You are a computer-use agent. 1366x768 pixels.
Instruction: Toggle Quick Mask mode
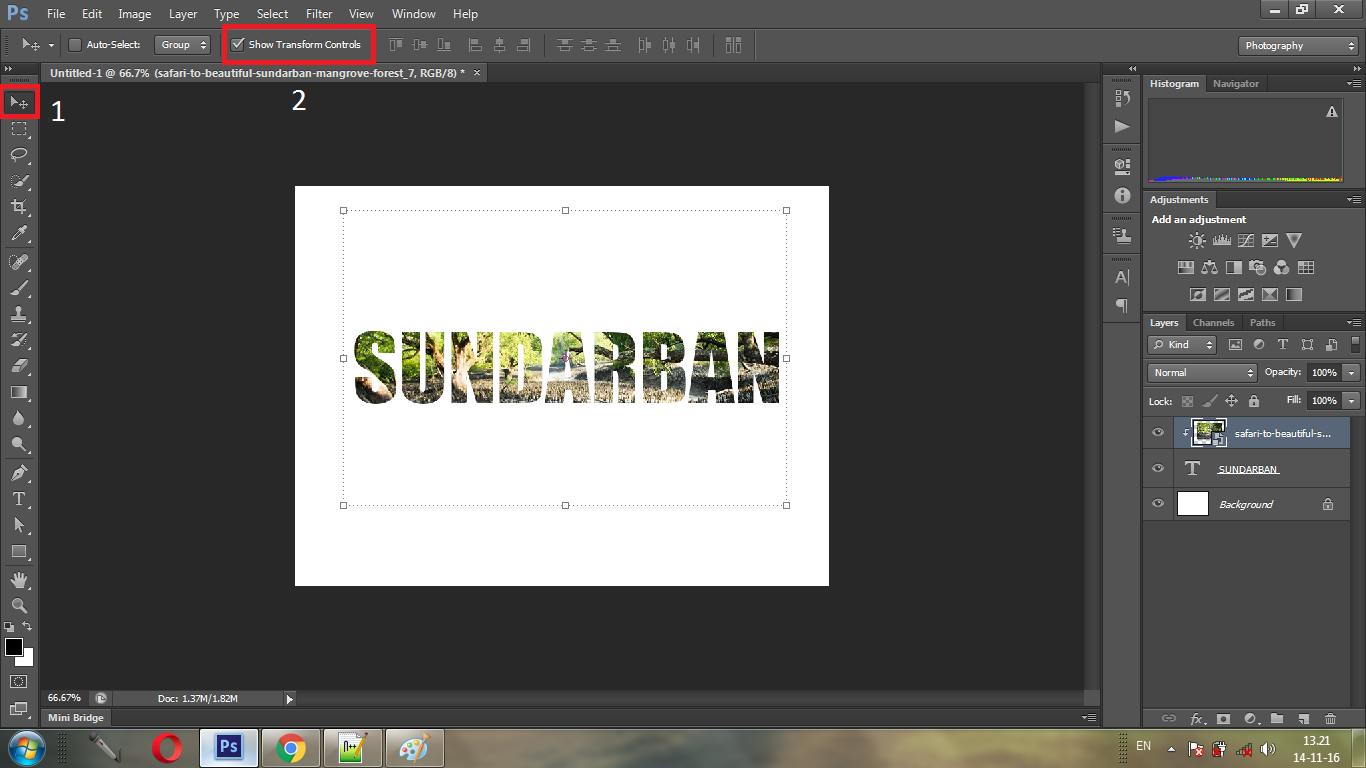coord(19,681)
